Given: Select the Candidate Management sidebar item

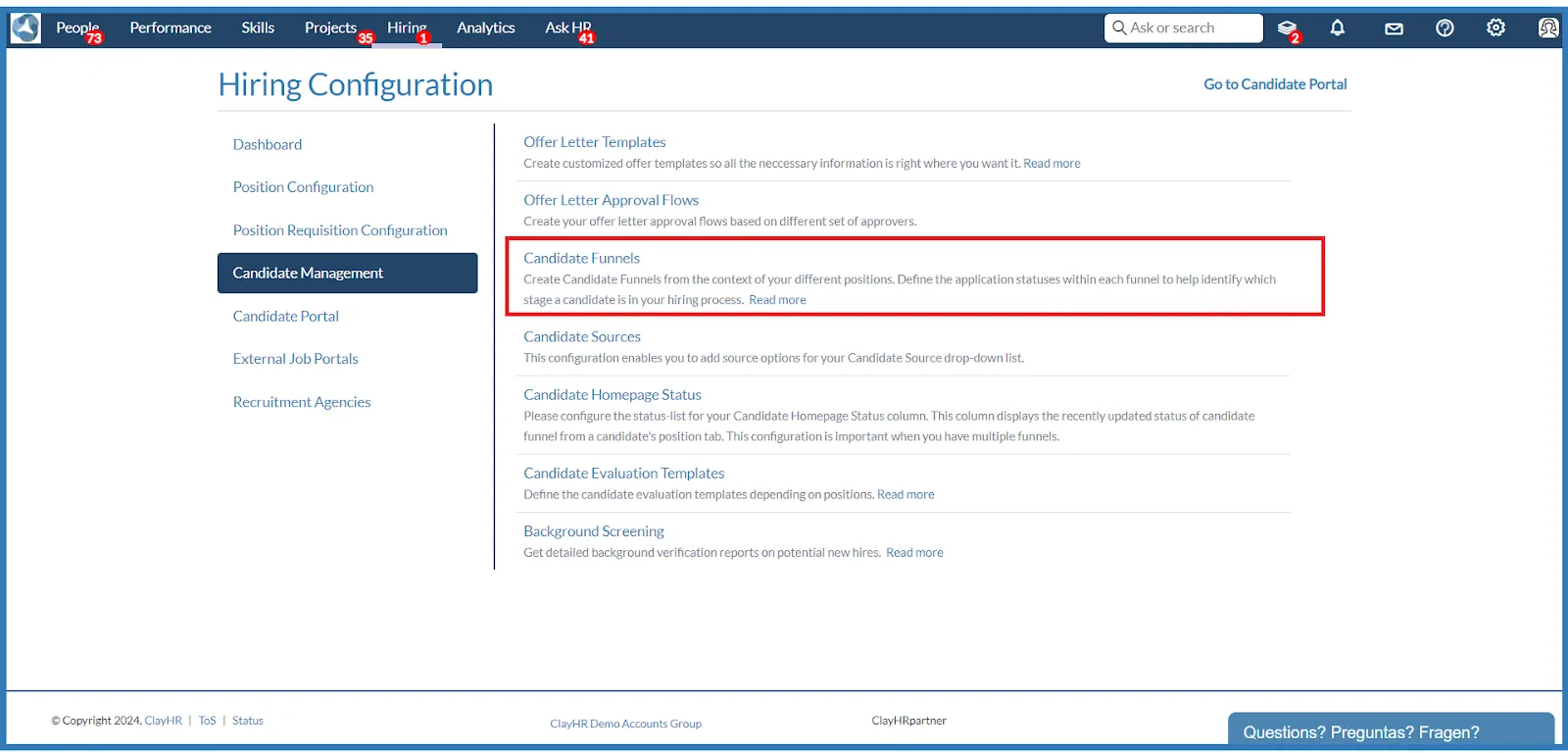Looking at the screenshot, I should (348, 274).
